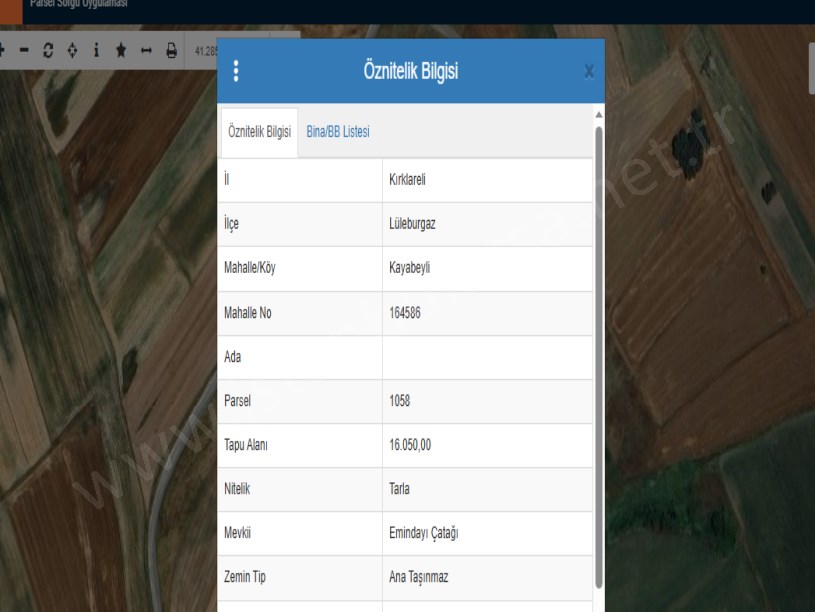Click the Lüleburgaz district value cell
Screen dimensions: 815x612
412,225
